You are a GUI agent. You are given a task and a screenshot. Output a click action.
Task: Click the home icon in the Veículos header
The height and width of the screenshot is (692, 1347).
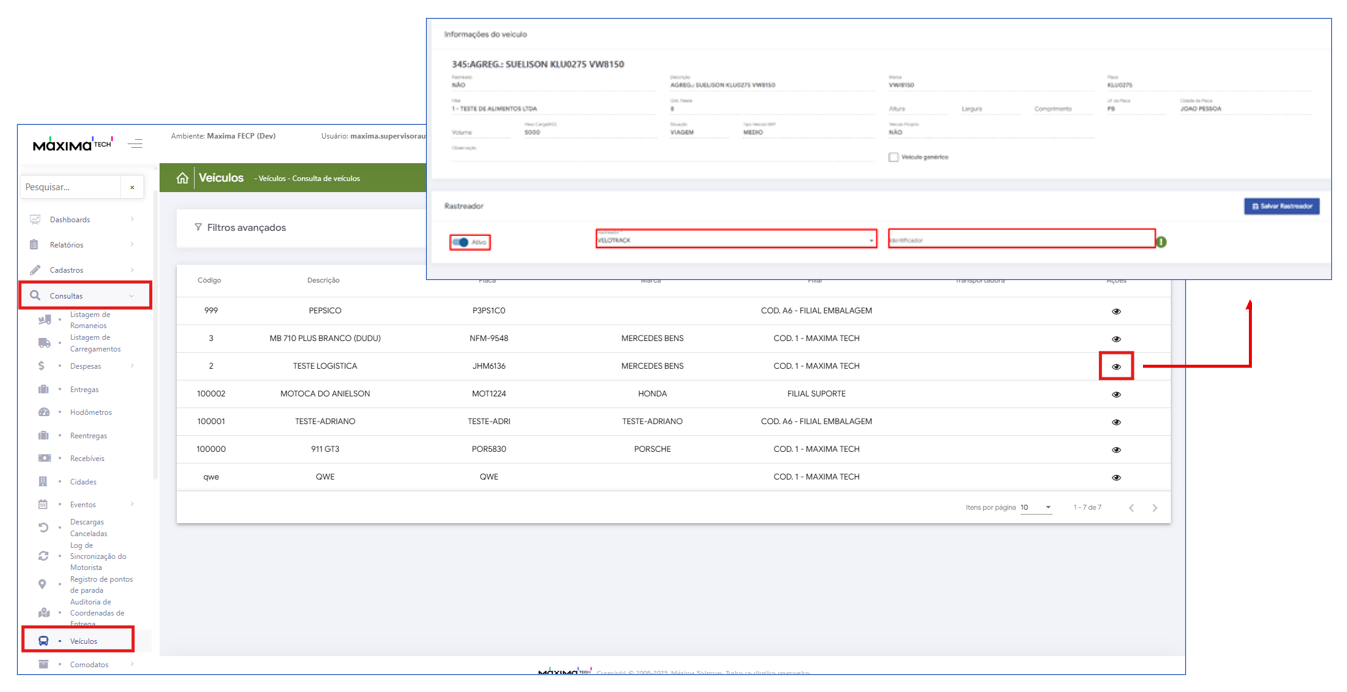tap(182, 178)
